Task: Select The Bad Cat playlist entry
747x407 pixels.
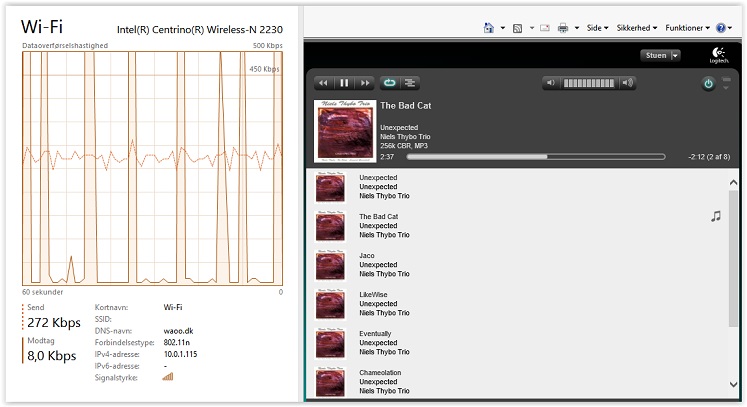Action: pos(518,226)
